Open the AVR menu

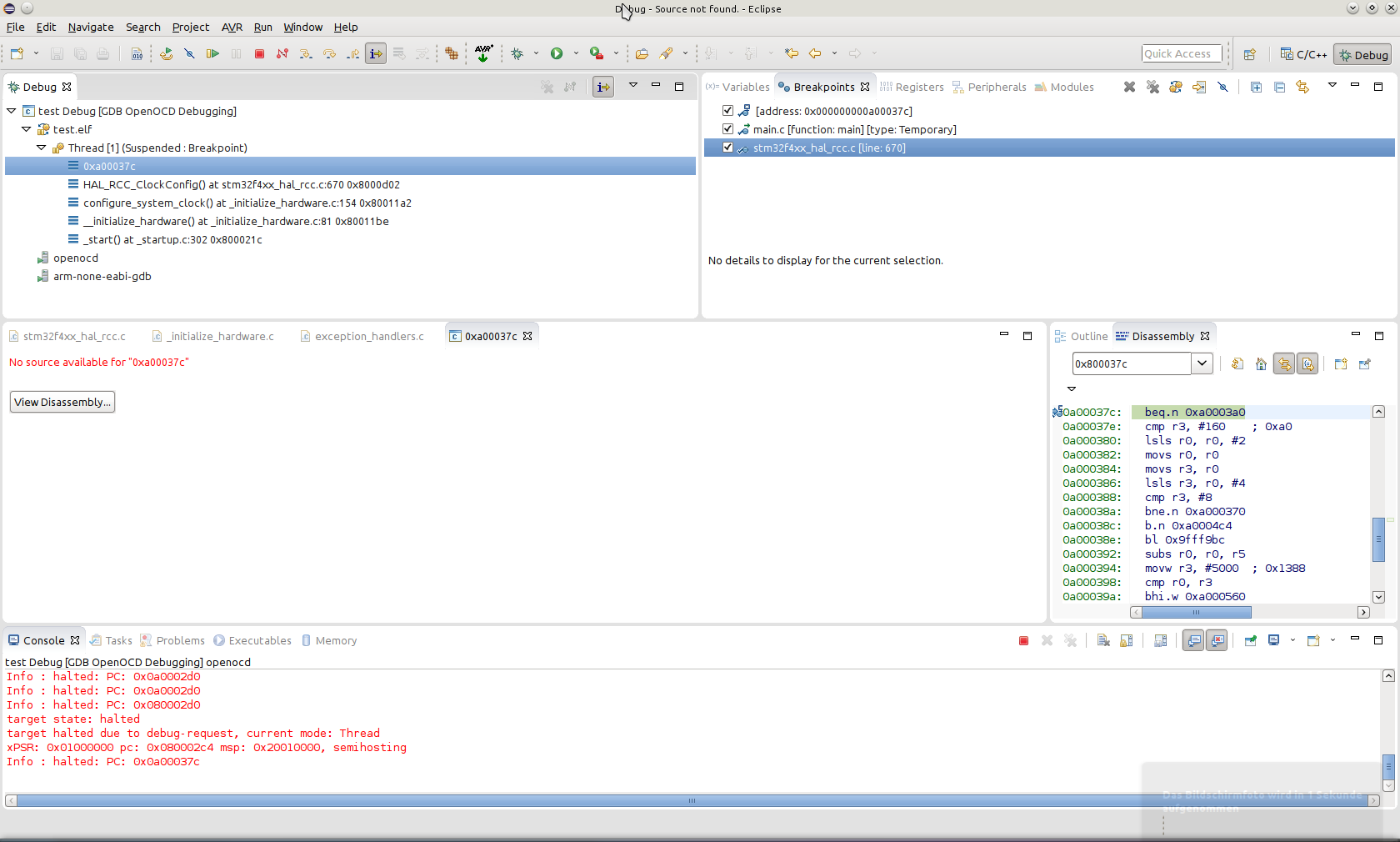point(232,27)
